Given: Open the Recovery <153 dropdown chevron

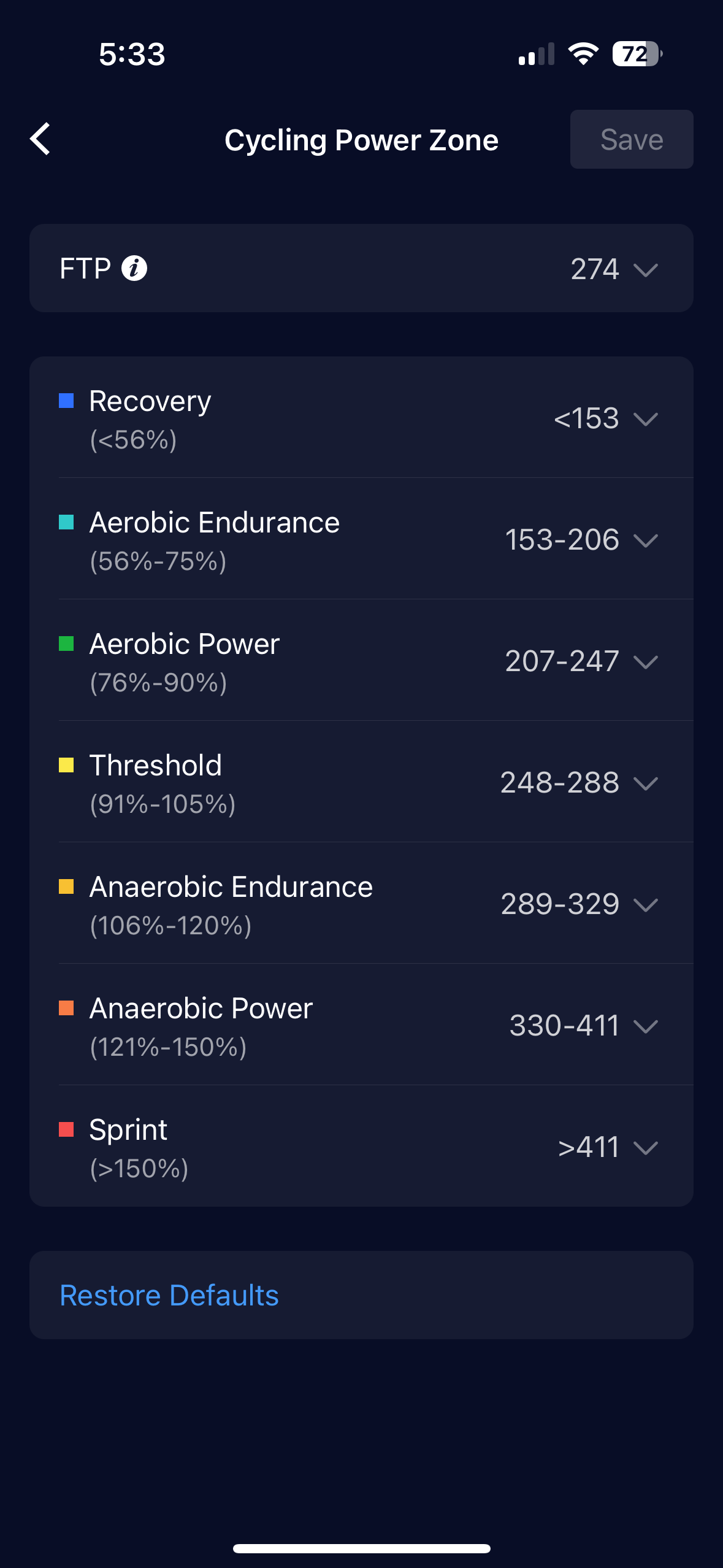Looking at the screenshot, I should (645, 419).
